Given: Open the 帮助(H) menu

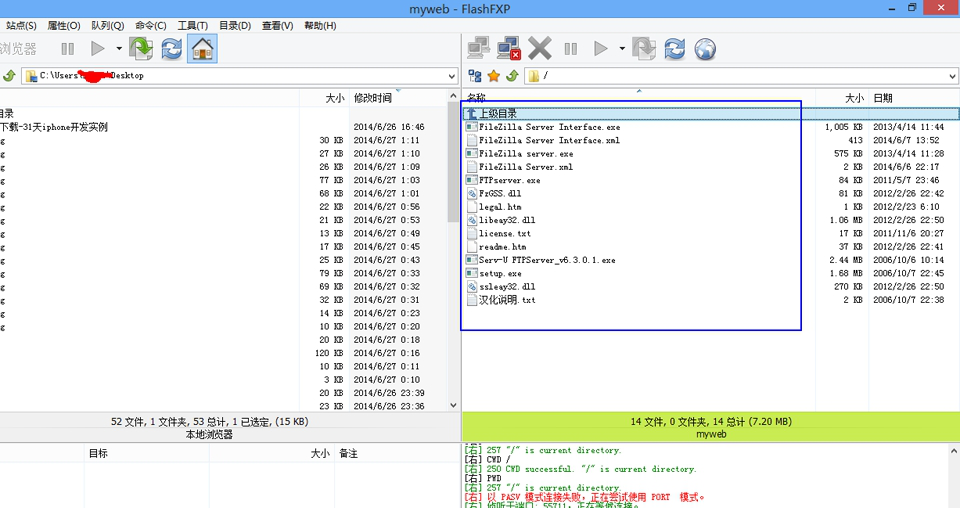Looking at the screenshot, I should (320, 26).
